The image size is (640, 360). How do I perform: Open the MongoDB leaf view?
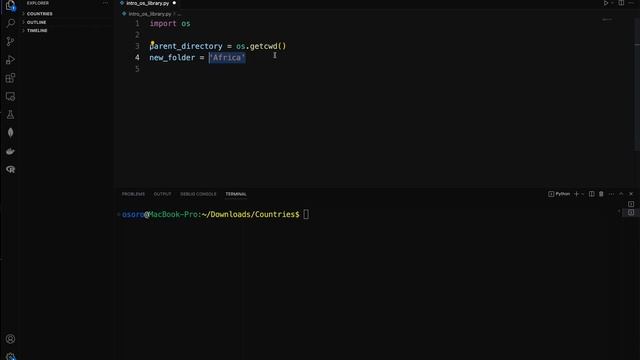[x=10, y=133]
